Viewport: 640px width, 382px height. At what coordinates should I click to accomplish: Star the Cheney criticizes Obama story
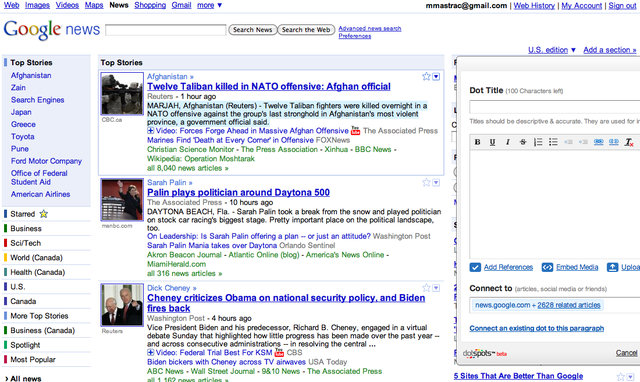426,288
